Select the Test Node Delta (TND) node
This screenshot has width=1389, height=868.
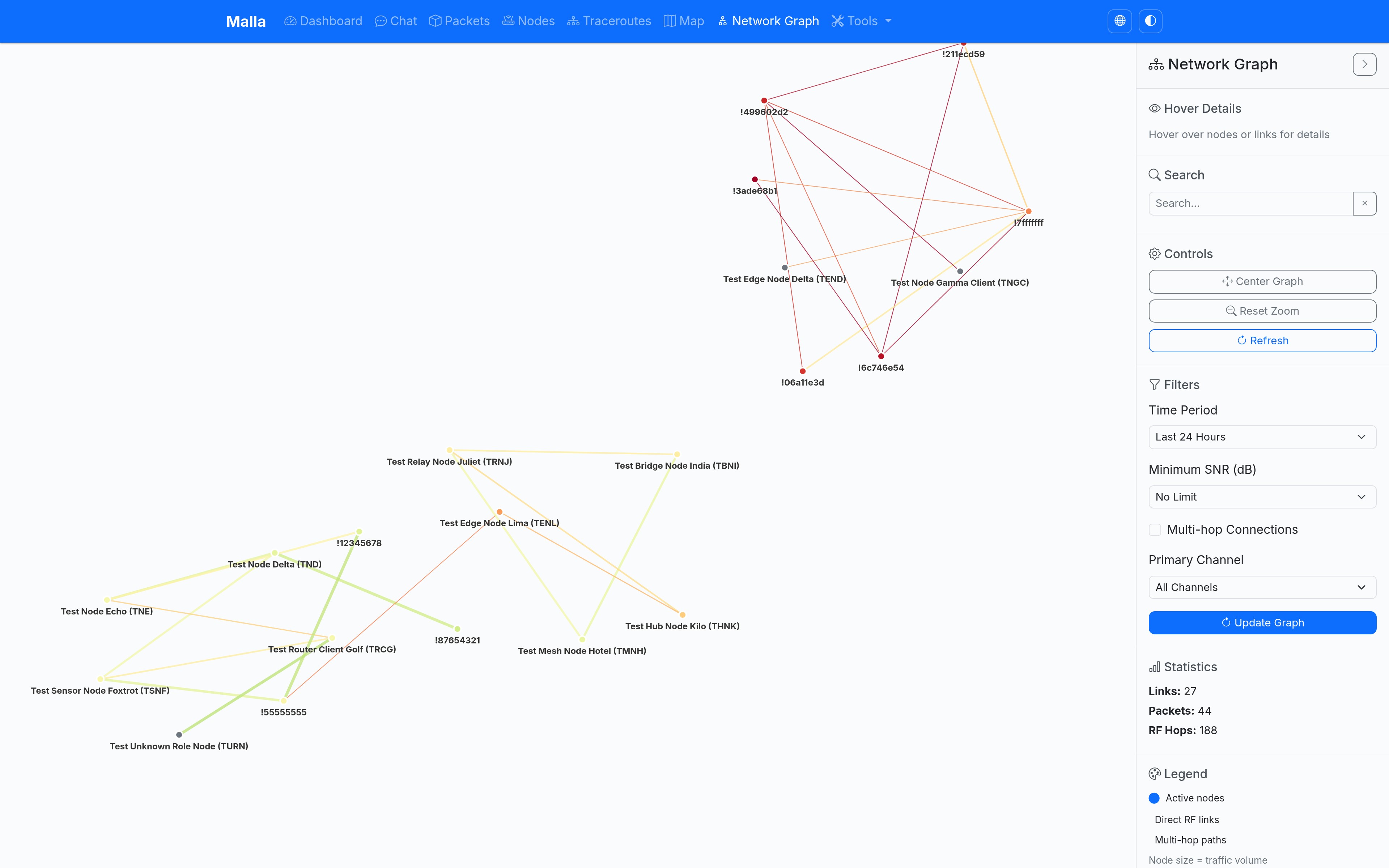(274, 553)
